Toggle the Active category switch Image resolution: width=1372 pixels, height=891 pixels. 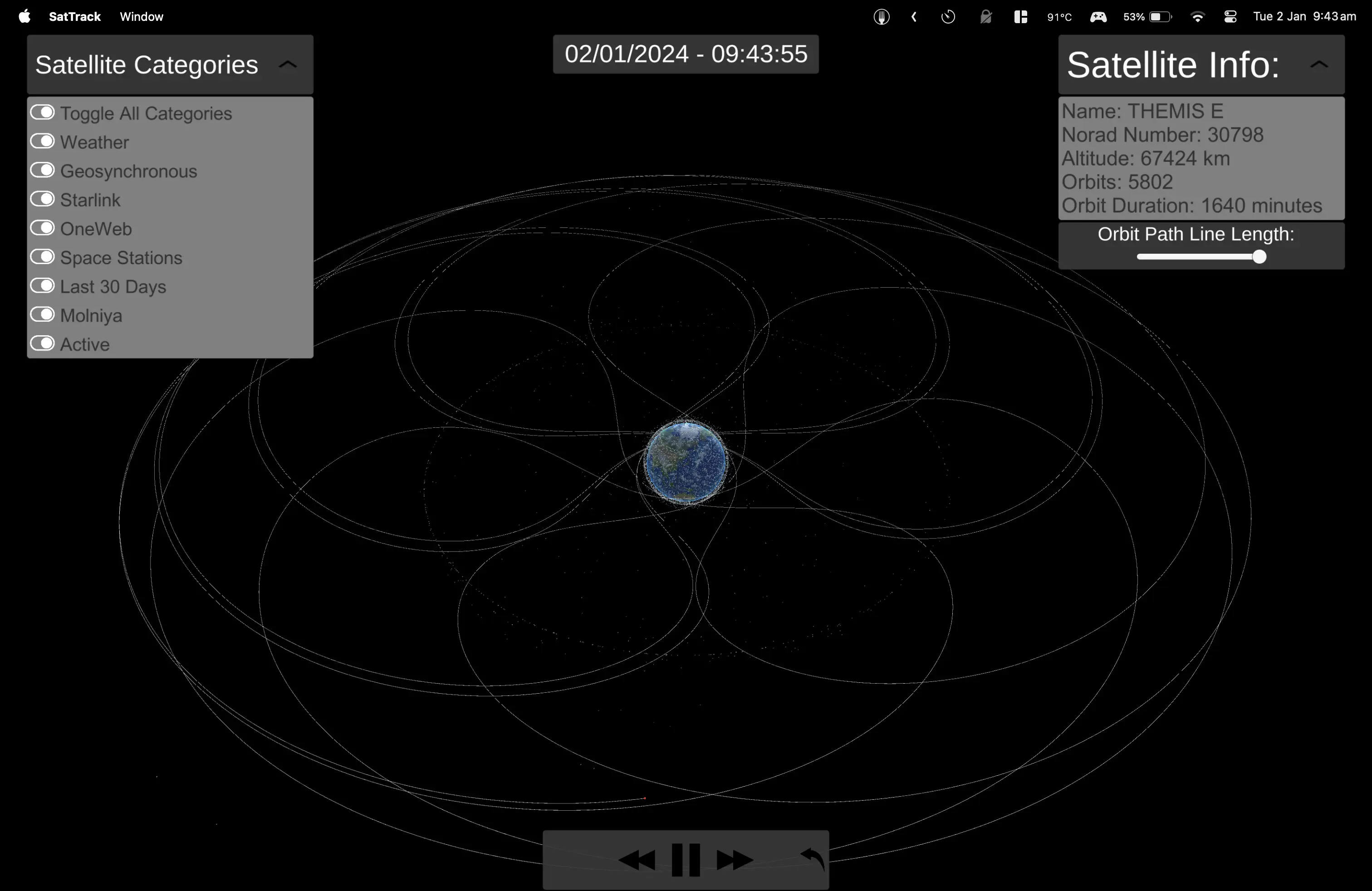click(x=43, y=343)
